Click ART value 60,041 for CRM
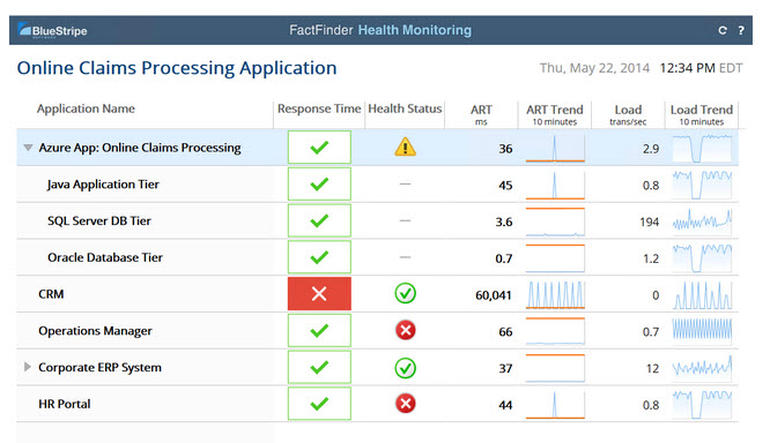 pos(494,295)
